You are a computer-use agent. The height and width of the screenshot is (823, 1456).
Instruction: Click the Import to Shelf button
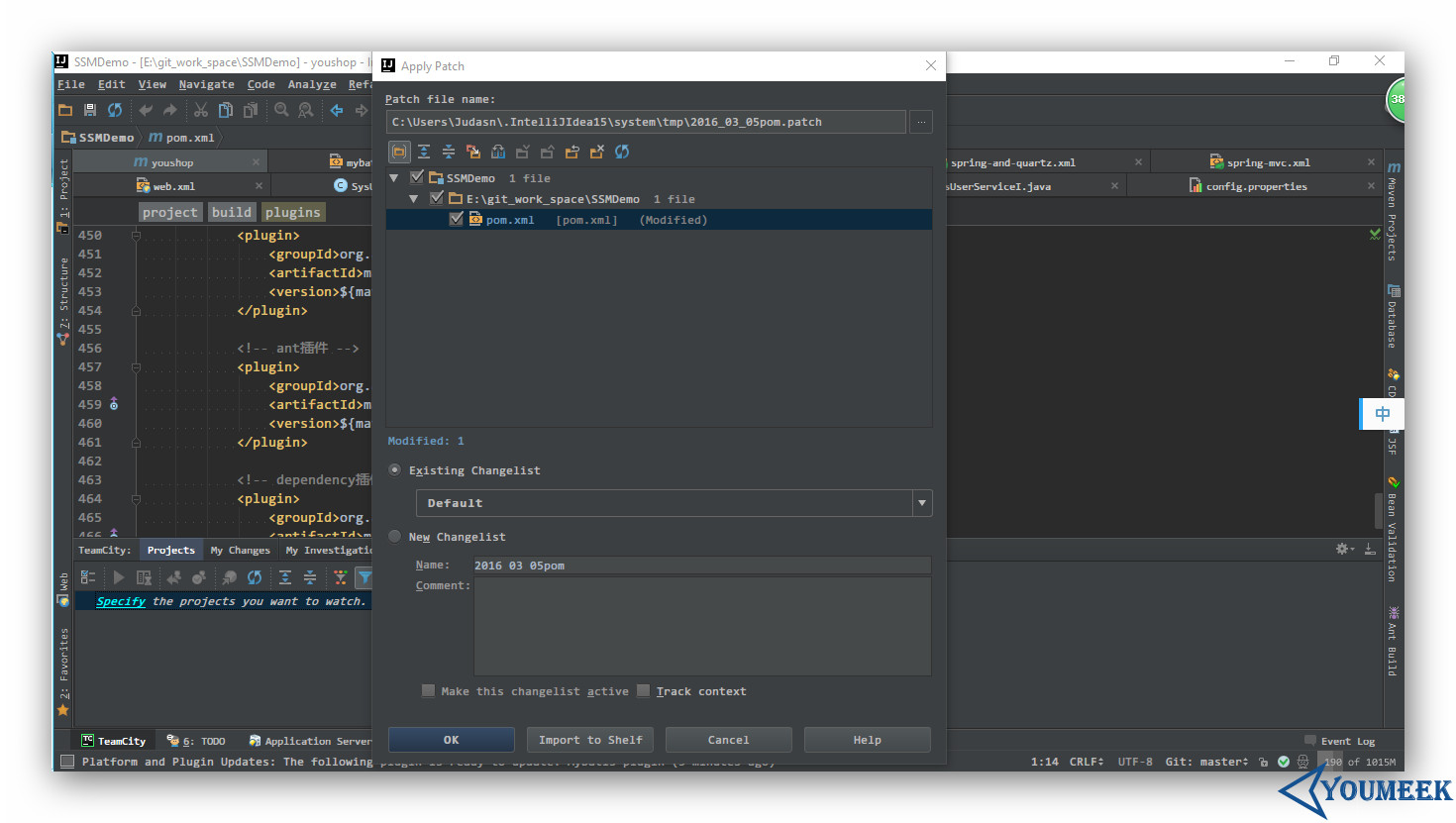coord(590,740)
